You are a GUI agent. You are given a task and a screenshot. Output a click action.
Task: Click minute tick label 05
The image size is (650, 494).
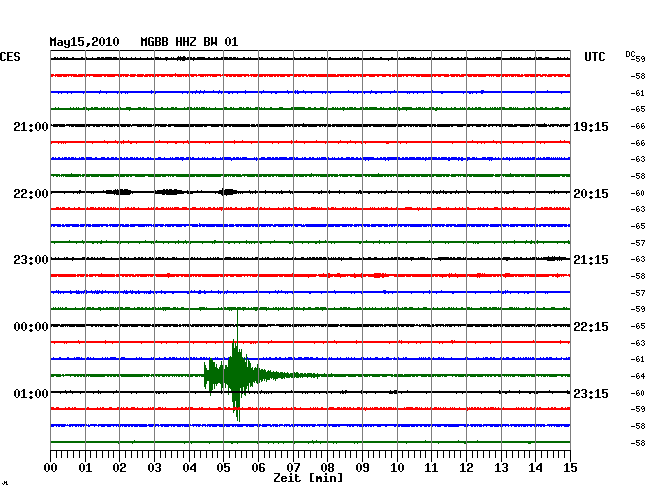click(223, 468)
